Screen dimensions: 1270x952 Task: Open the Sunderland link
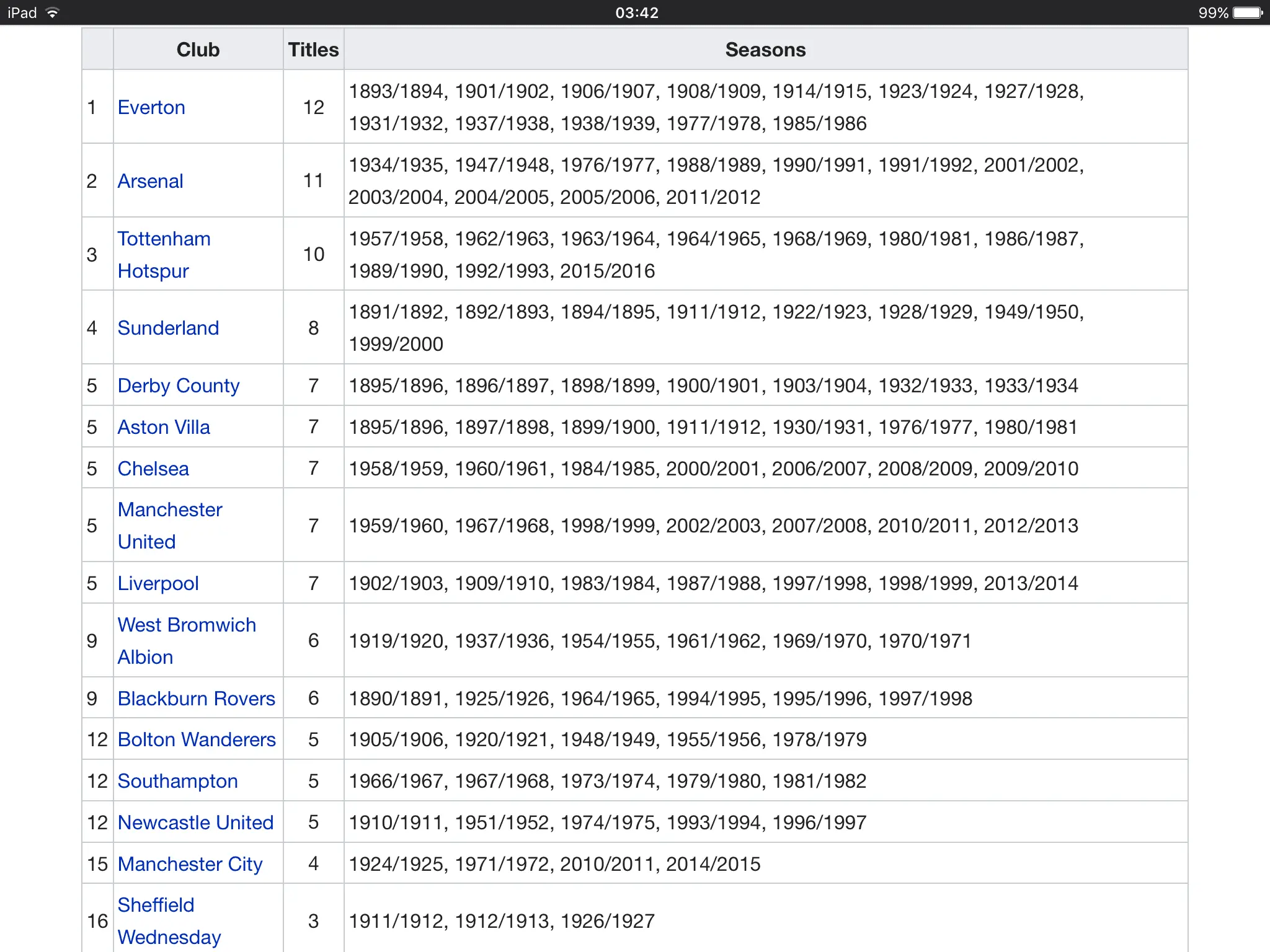pyautogui.click(x=168, y=328)
